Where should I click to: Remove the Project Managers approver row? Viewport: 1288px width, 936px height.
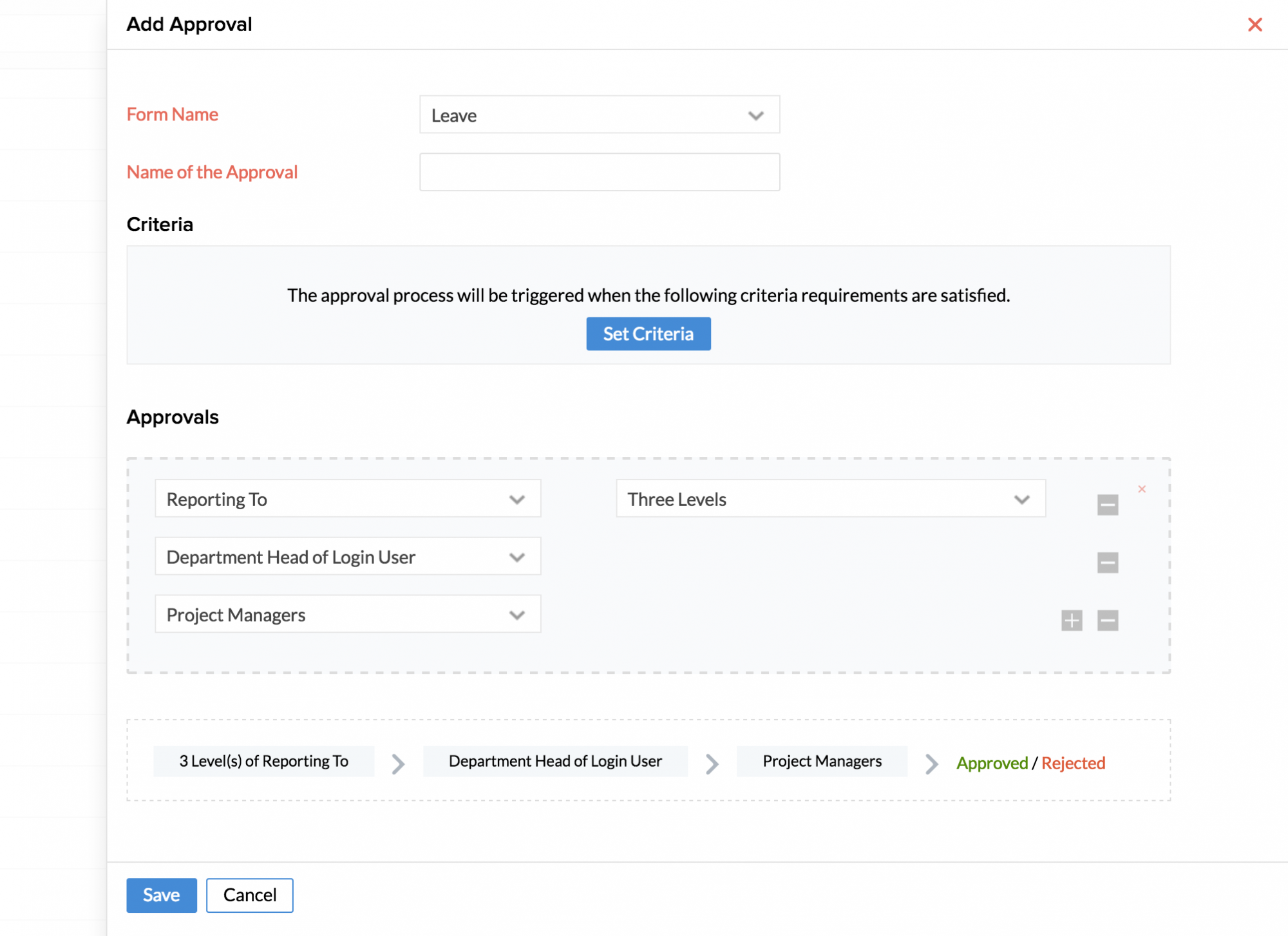[1107, 621]
